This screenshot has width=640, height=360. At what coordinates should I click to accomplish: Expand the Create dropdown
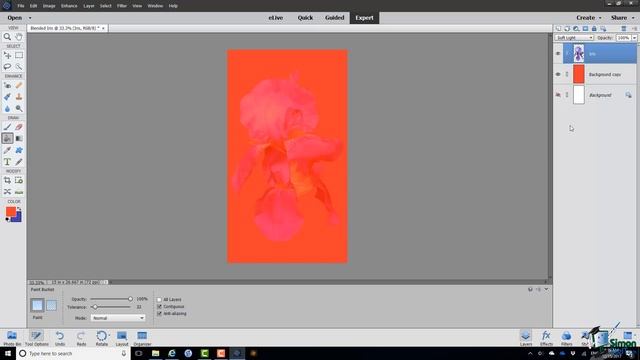589,18
